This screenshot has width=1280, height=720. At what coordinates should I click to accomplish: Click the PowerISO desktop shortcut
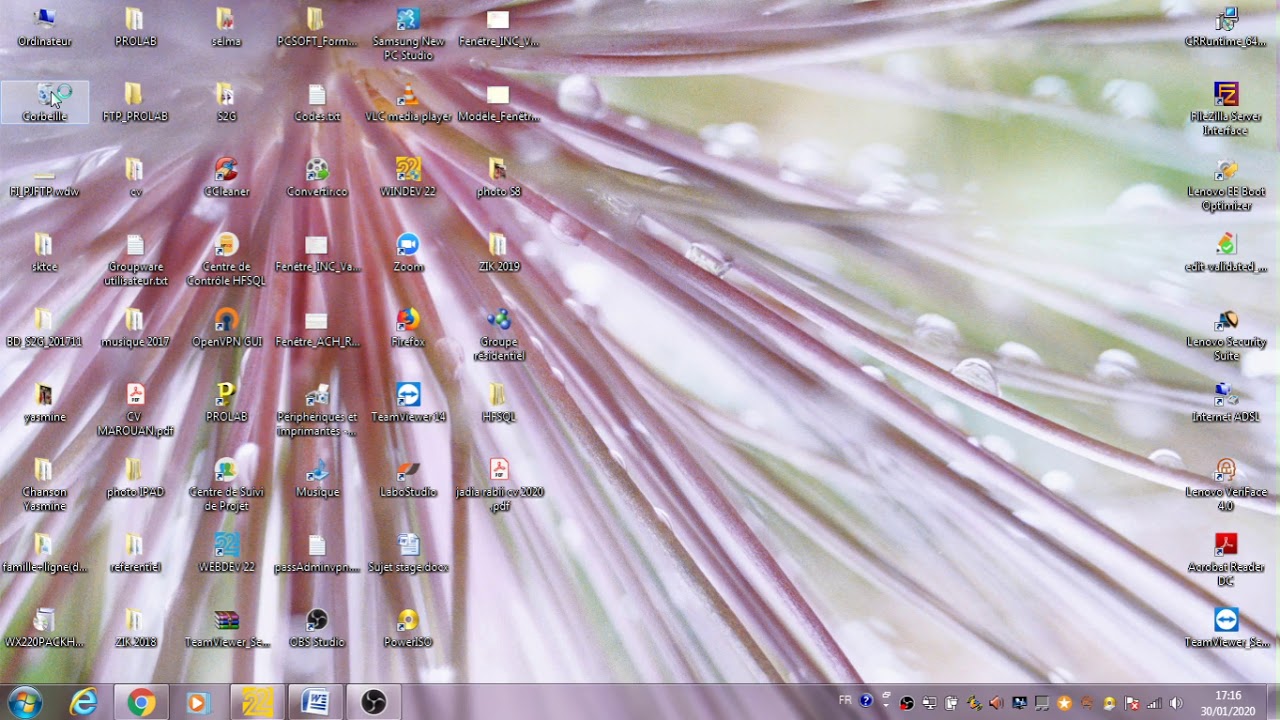(x=408, y=627)
